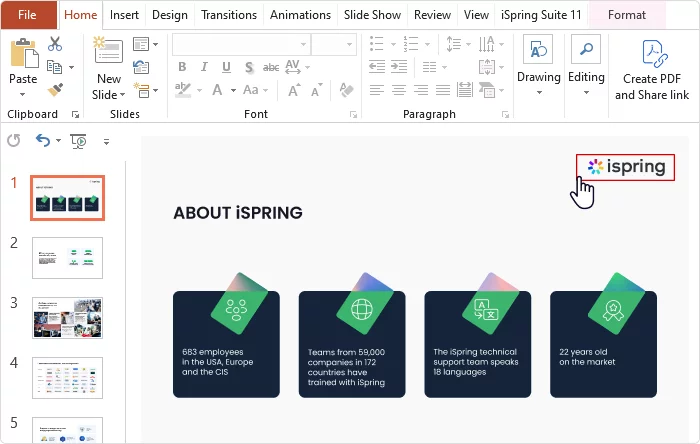The image size is (700, 444).
Task: Toggle Italic formatting
Action: [204, 67]
